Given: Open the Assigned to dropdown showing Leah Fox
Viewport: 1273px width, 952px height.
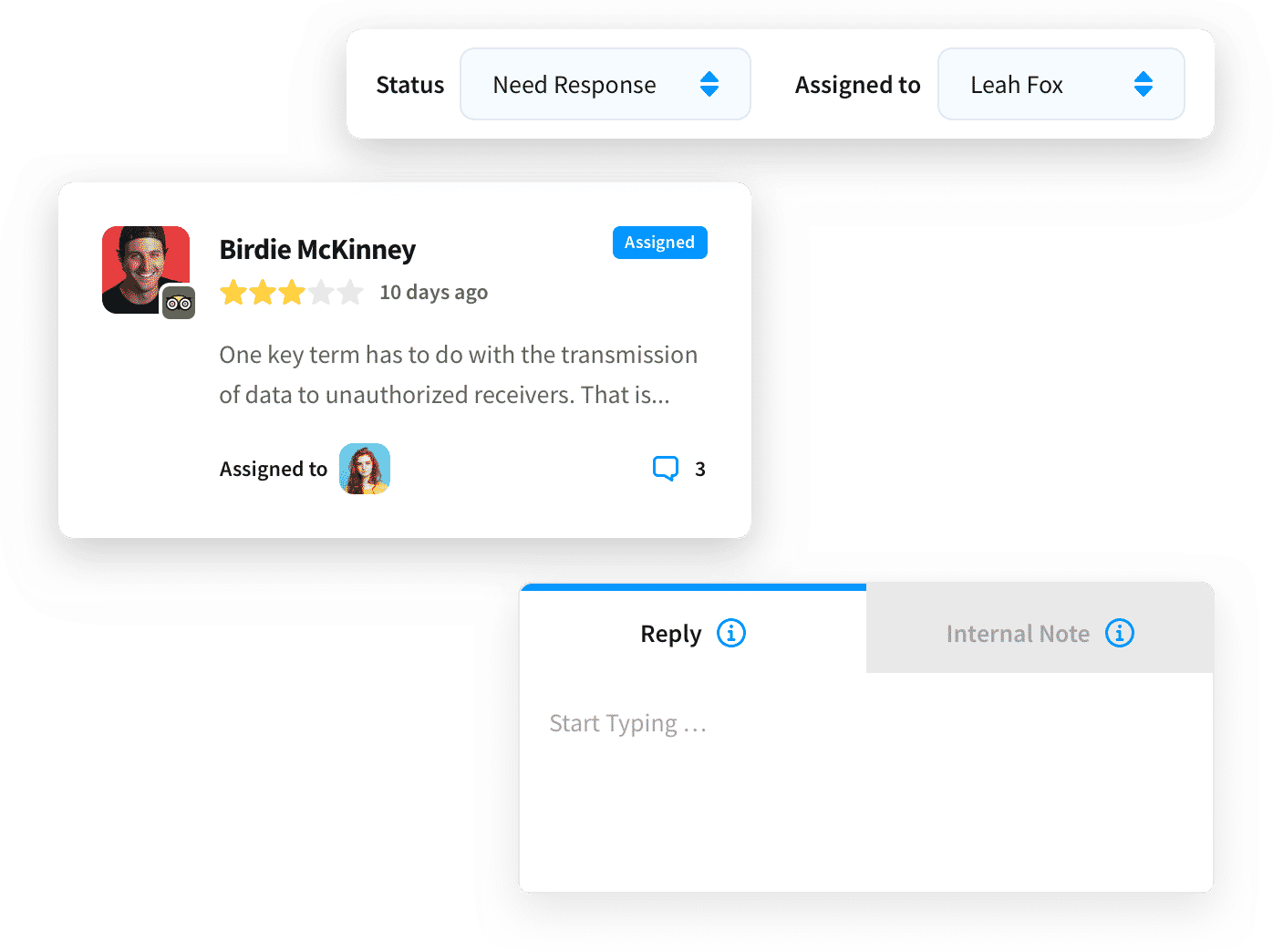Looking at the screenshot, I should click(1061, 84).
